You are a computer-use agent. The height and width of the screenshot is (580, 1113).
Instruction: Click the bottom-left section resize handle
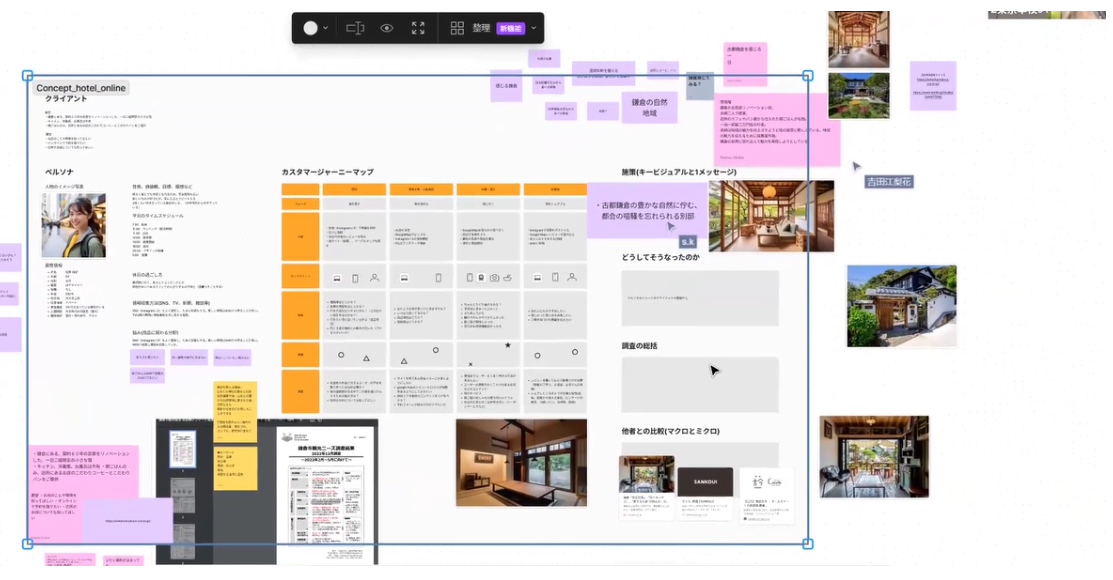pyautogui.click(x=27, y=544)
